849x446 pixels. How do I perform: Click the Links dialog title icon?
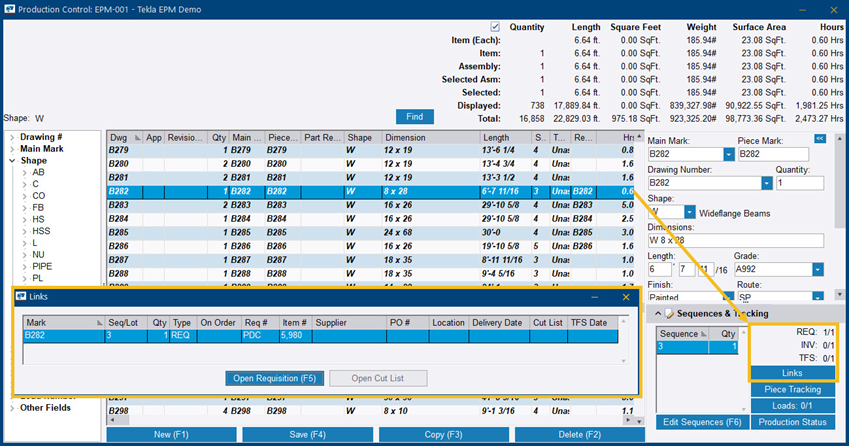coord(22,297)
